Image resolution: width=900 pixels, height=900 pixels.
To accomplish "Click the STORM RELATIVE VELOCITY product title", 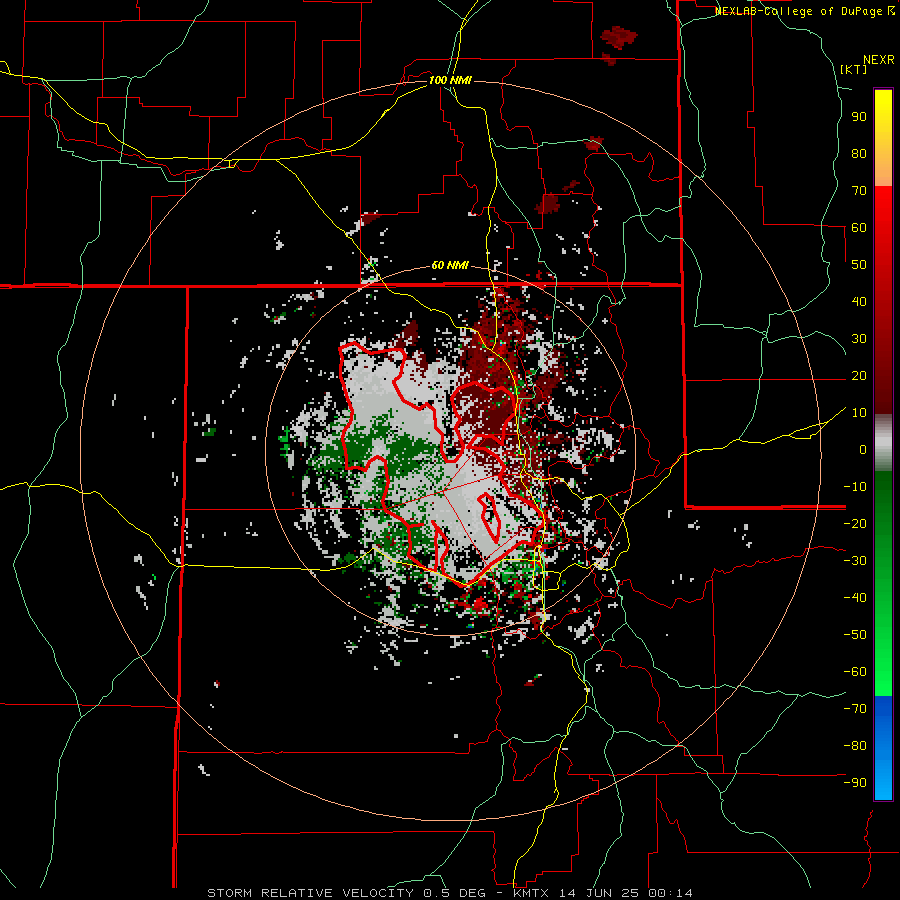I will pyautogui.click(x=310, y=893).
